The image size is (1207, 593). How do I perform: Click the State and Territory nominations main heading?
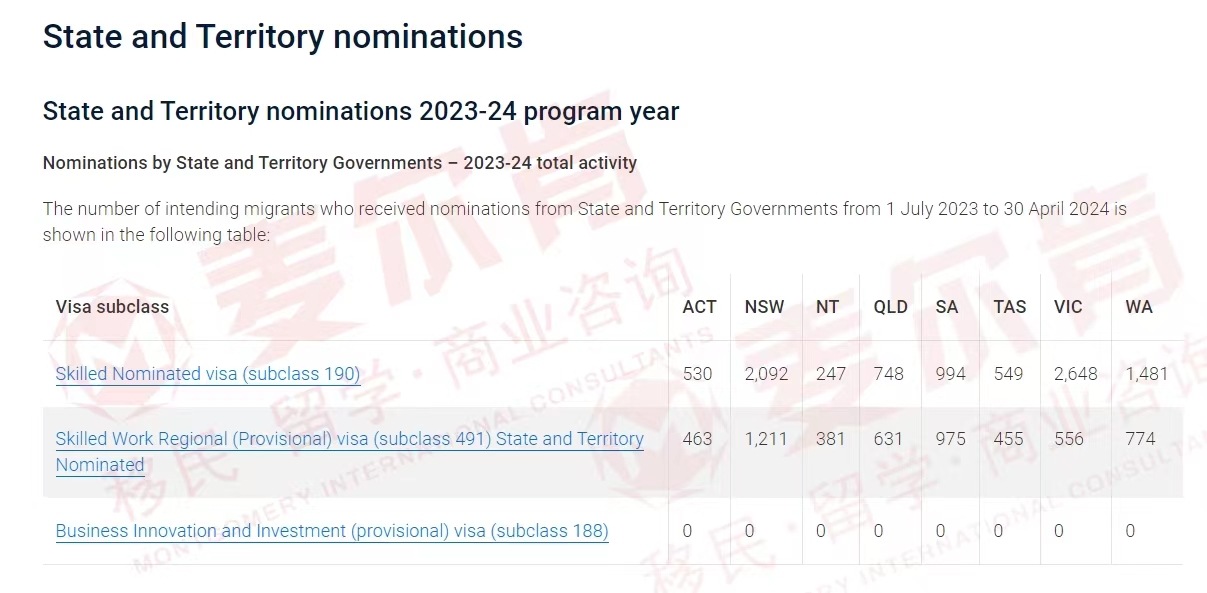click(282, 37)
